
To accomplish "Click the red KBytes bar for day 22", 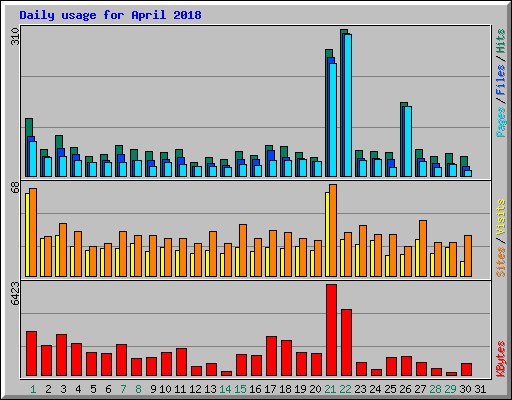I will coord(346,343).
